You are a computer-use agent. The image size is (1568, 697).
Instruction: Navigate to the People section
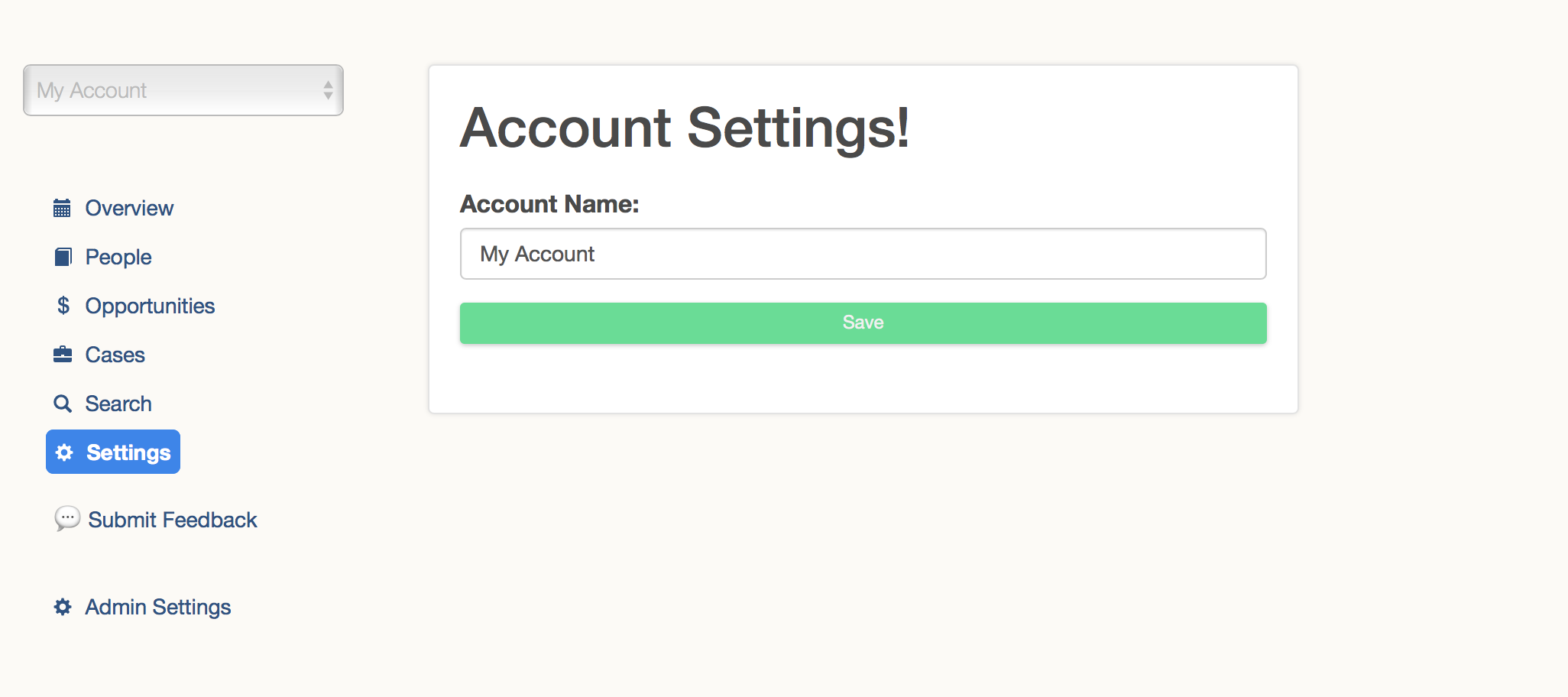click(x=118, y=256)
